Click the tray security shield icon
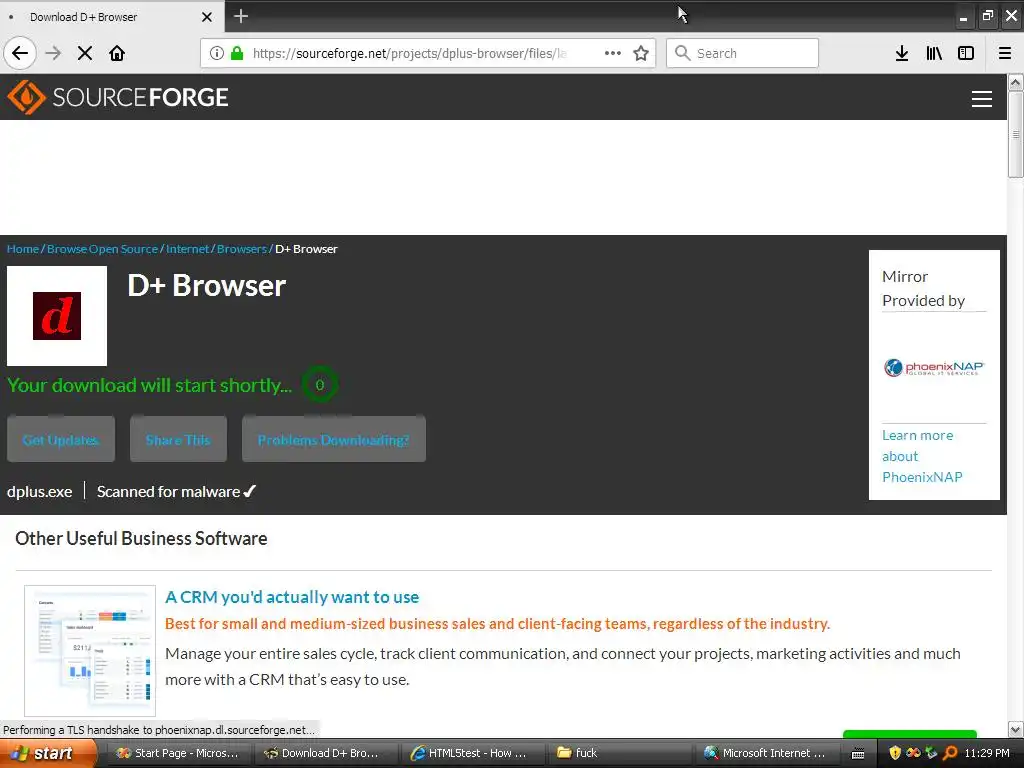1024x768 pixels. pyautogui.click(x=895, y=753)
